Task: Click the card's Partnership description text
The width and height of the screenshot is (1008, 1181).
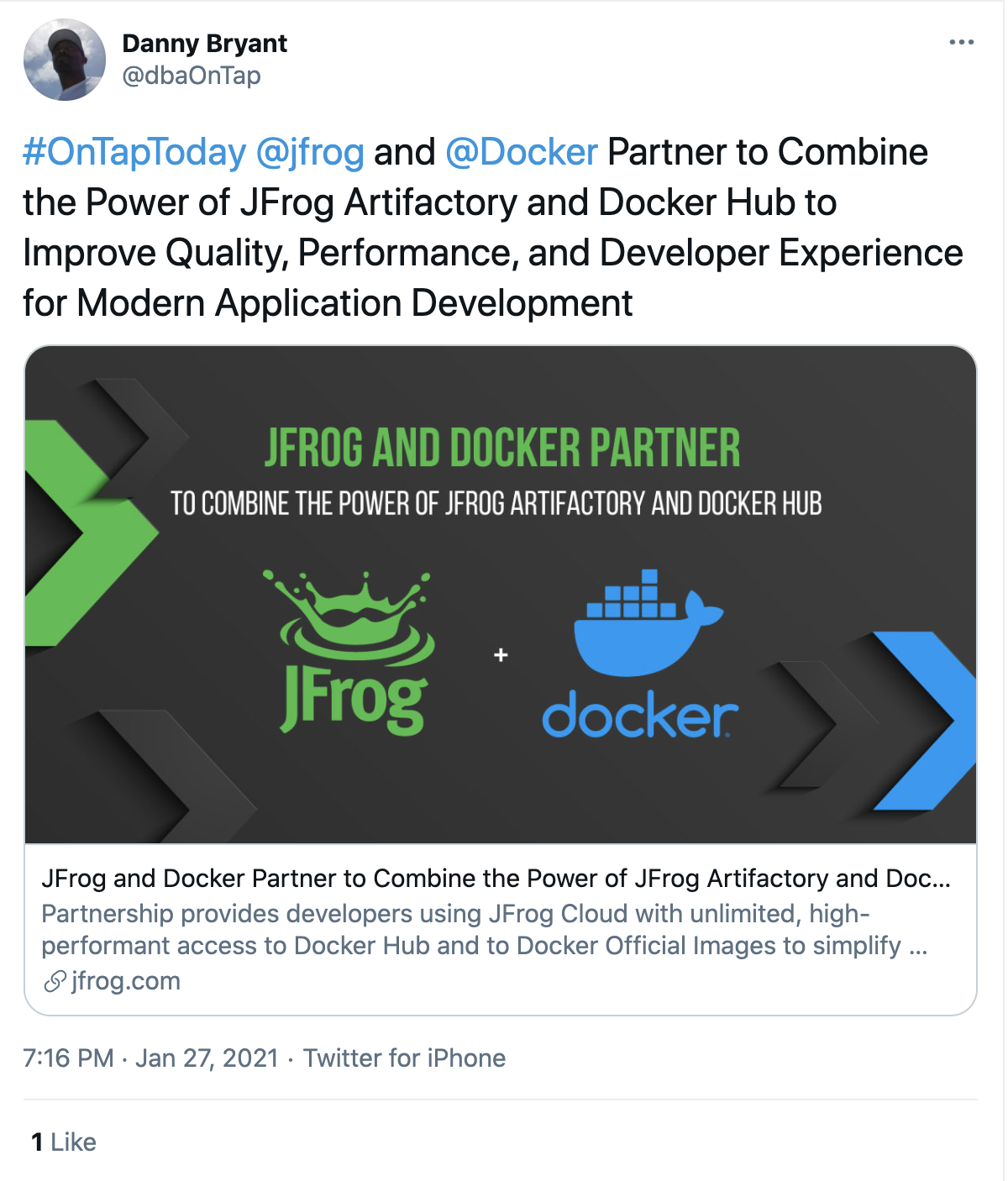Action: point(483,930)
